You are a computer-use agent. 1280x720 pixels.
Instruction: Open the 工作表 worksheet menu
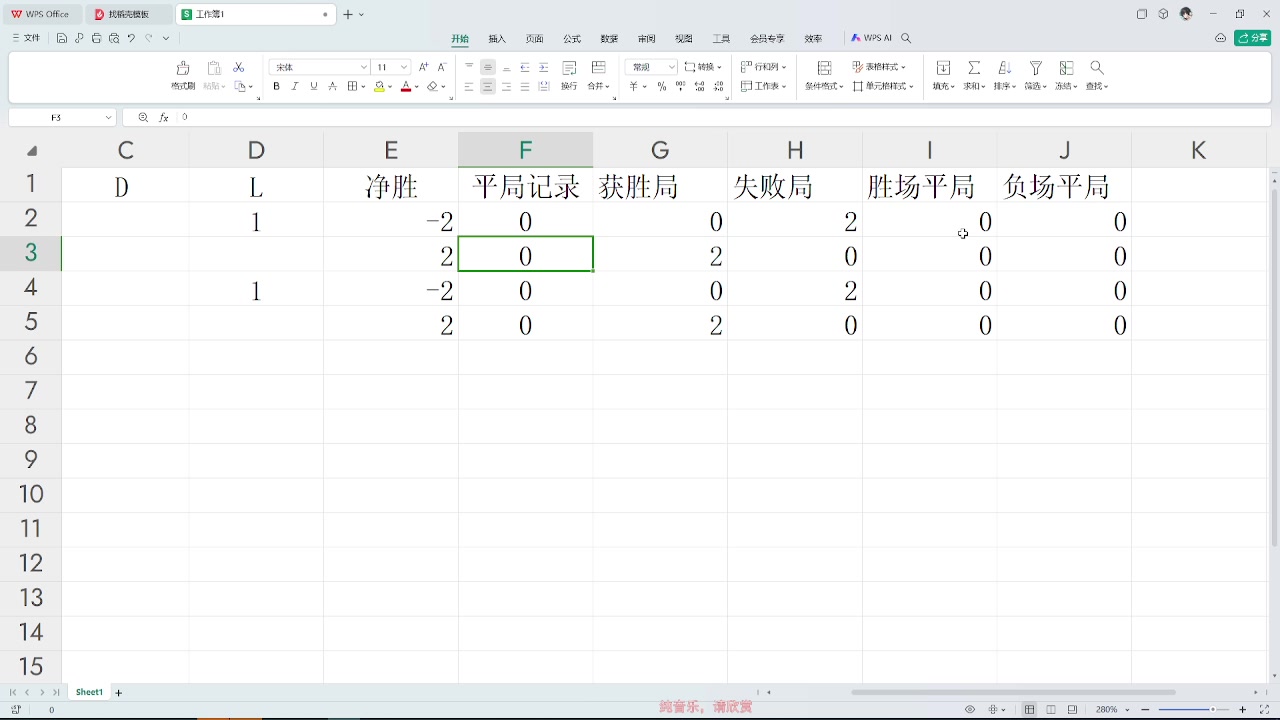click(764, 87)
